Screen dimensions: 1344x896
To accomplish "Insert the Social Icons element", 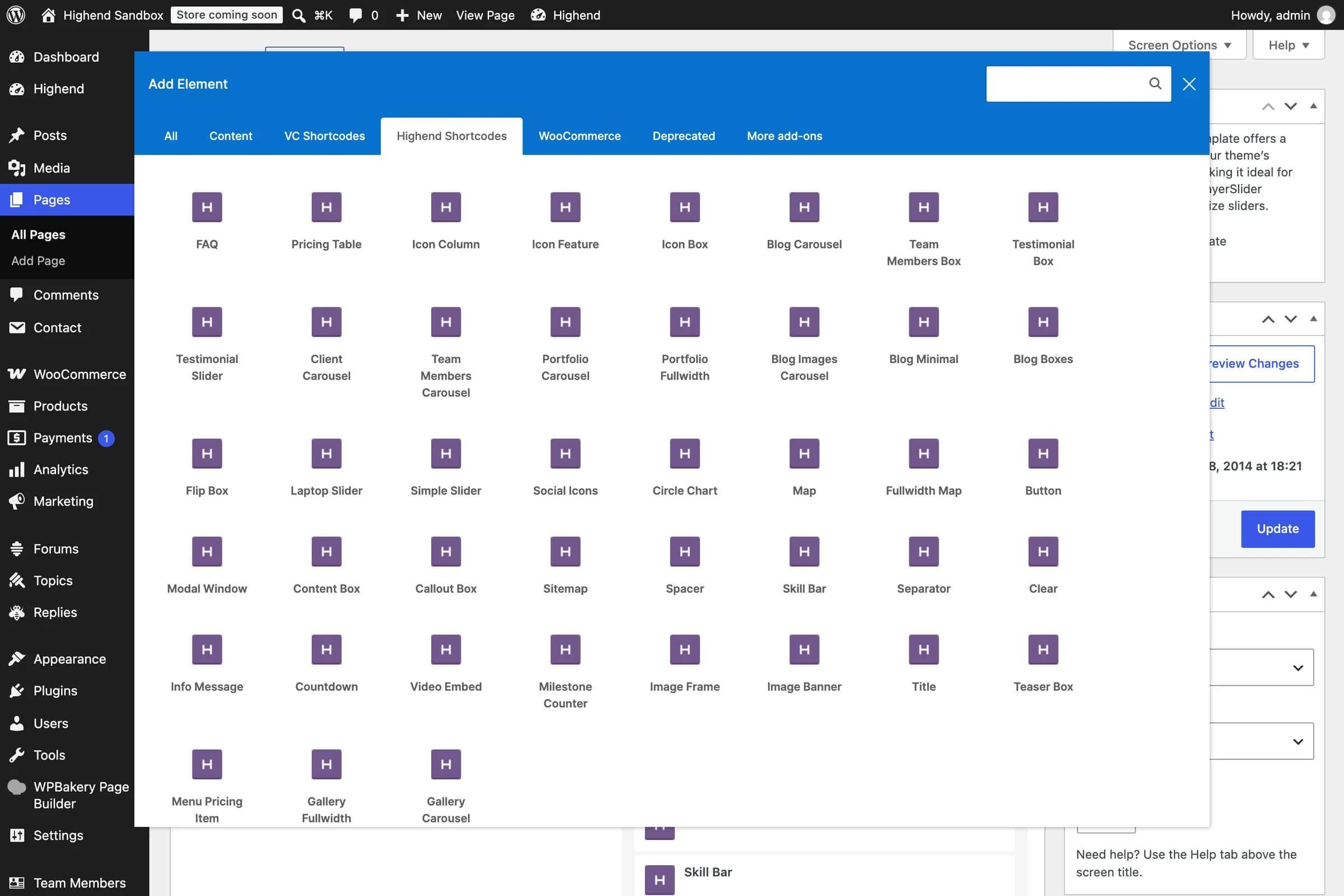I will [565, 468].
